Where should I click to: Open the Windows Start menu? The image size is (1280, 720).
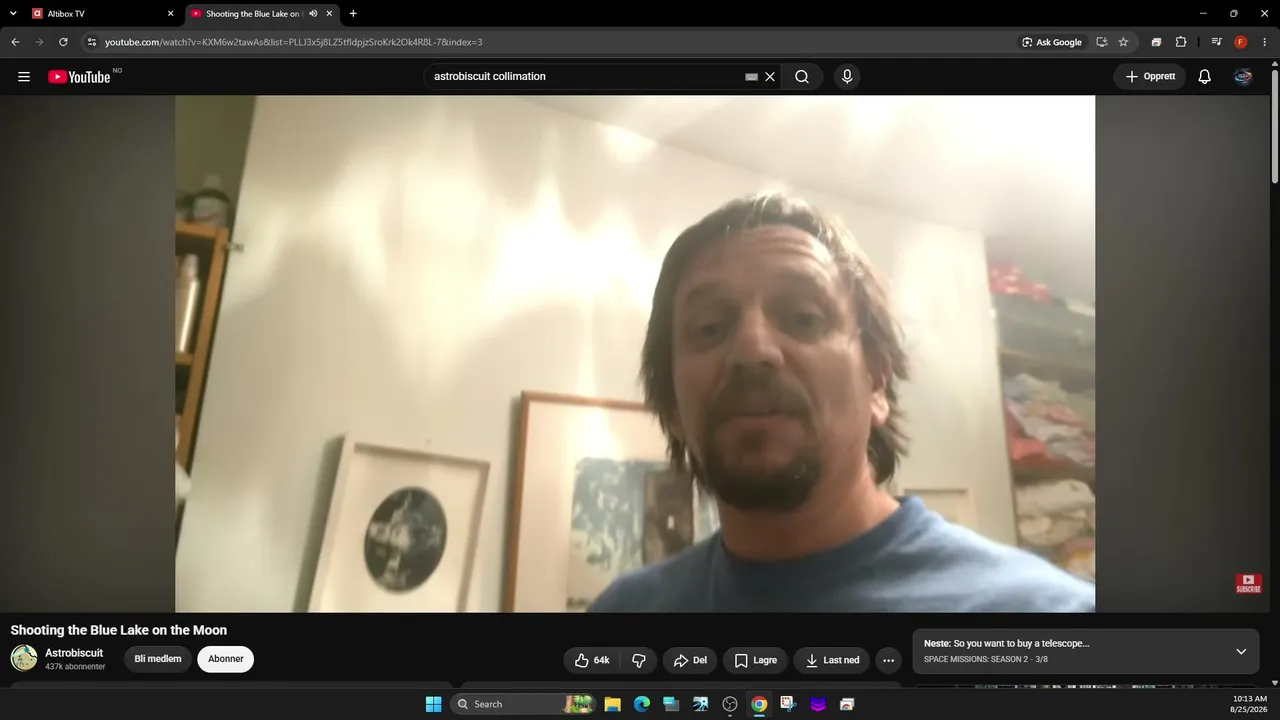coord(433,704)
